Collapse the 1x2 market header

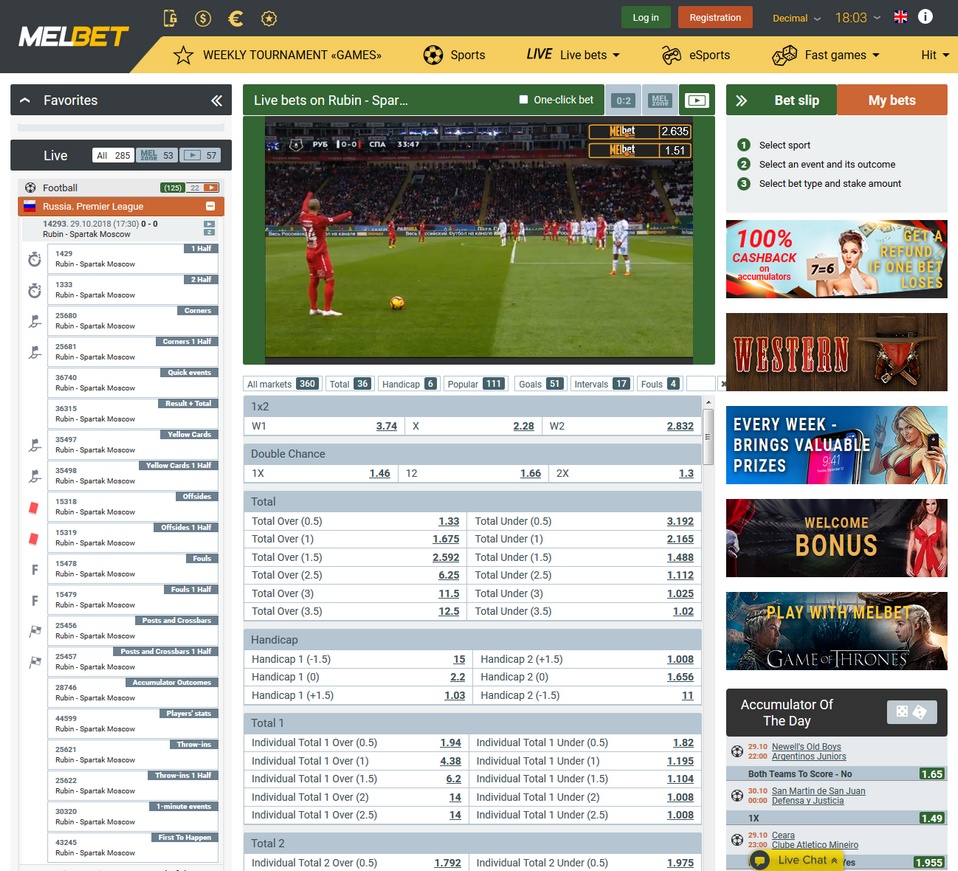click(x=472, y=406)
